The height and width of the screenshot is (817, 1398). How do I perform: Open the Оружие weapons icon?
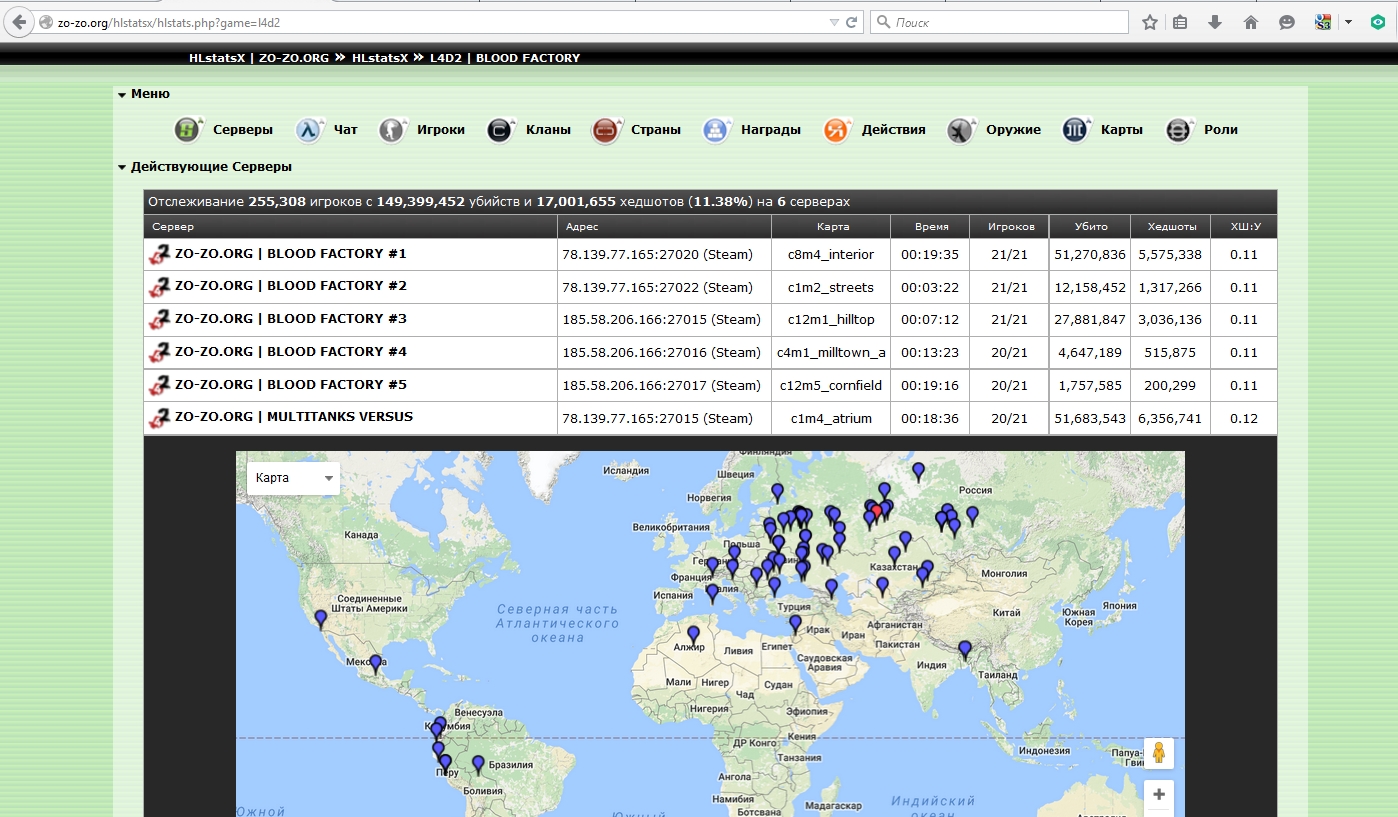961,130
